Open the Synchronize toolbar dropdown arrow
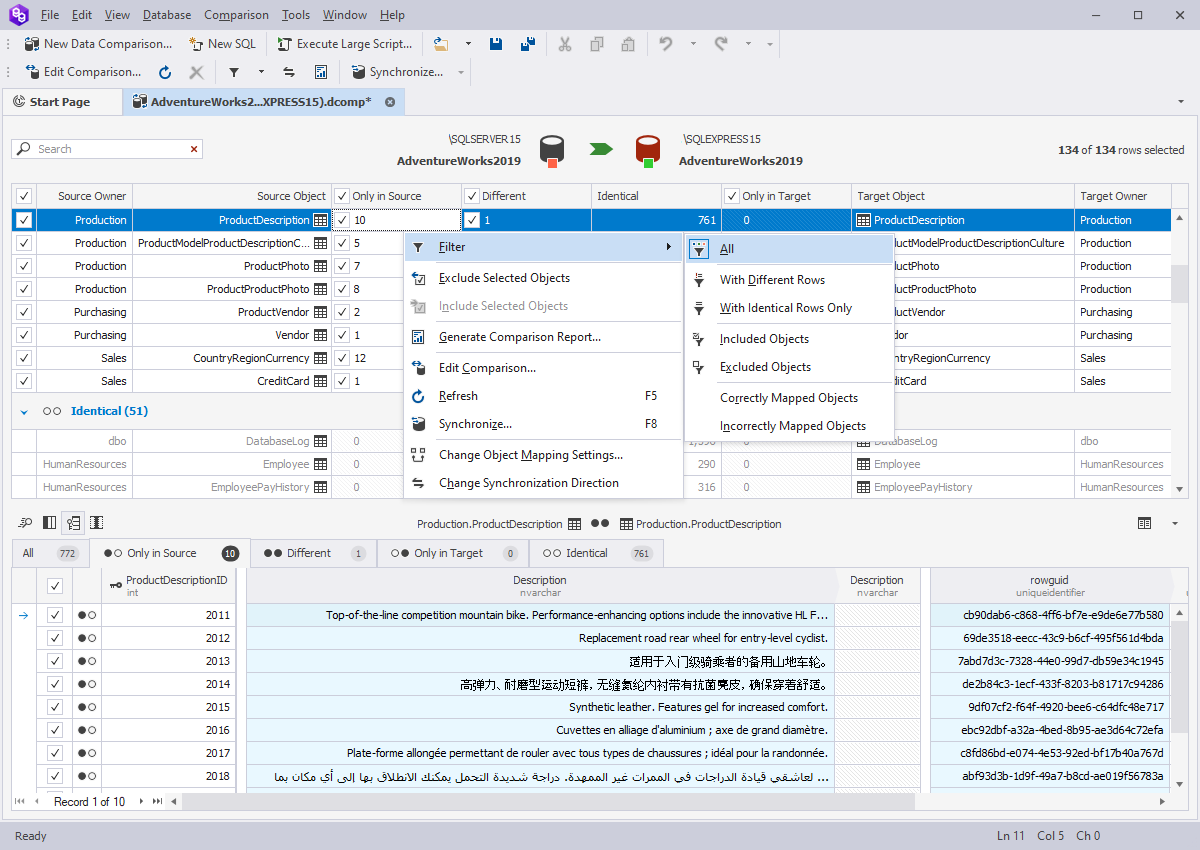 [461, 71]
